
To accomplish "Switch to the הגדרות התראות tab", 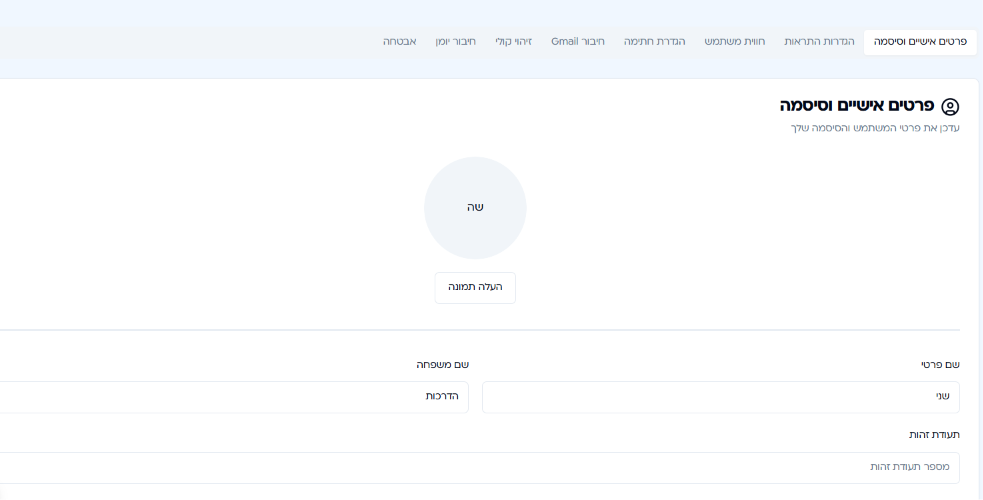I will point(819,42).
